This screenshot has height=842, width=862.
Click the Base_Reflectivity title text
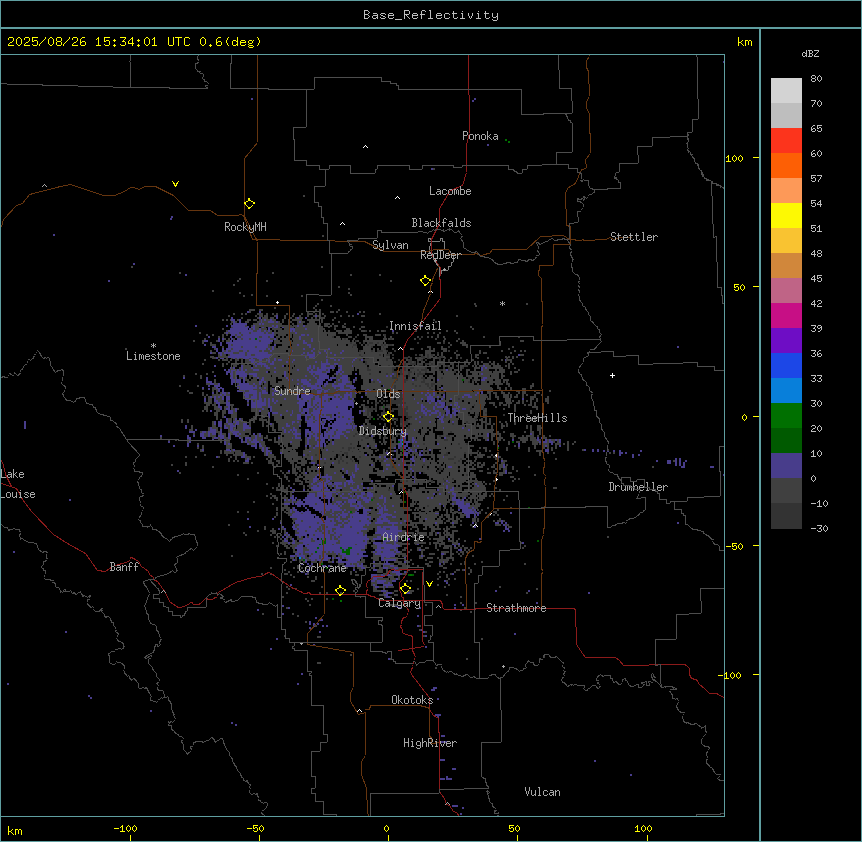coord(431,15)
